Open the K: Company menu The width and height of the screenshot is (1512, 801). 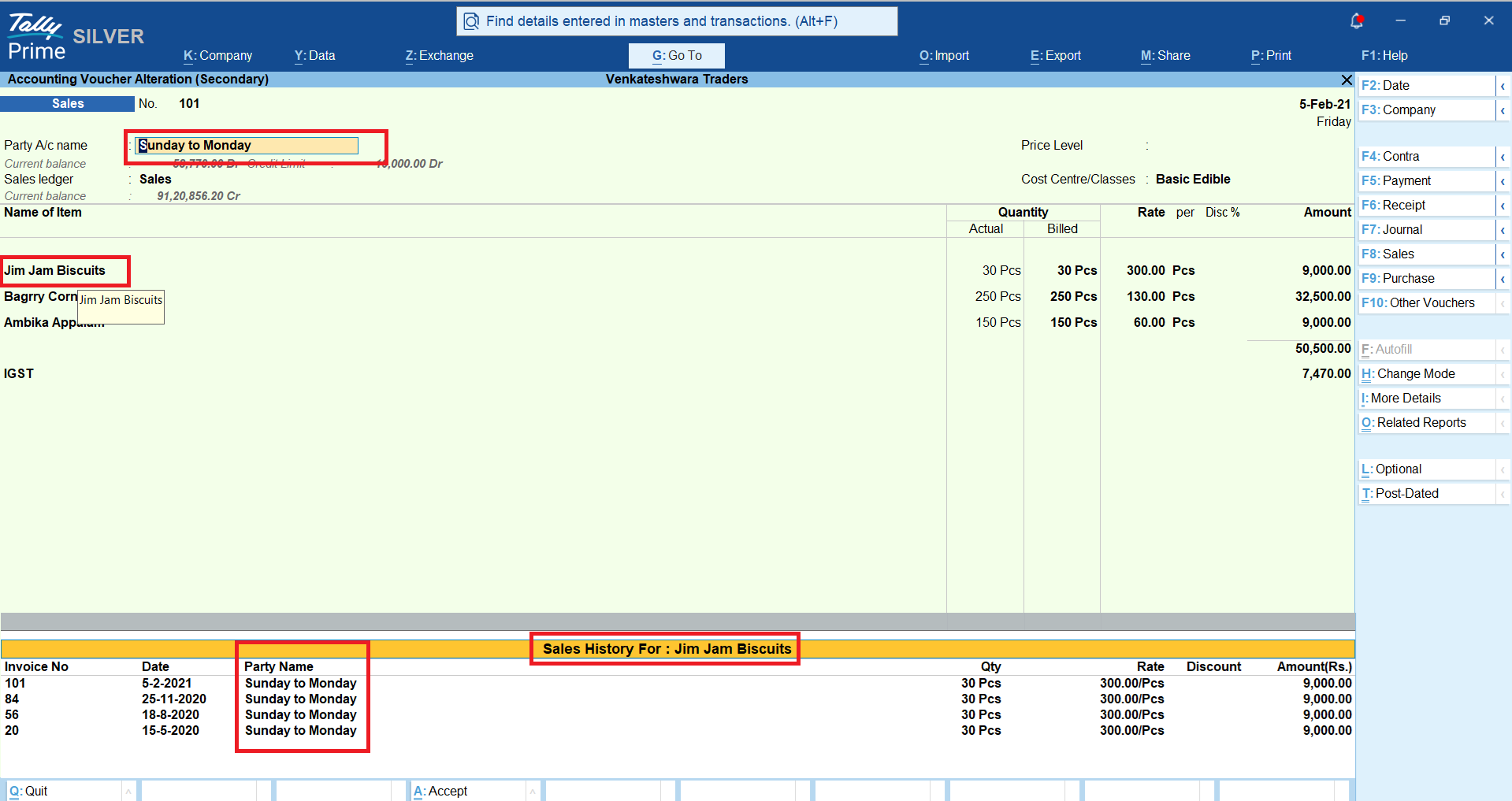217,56
